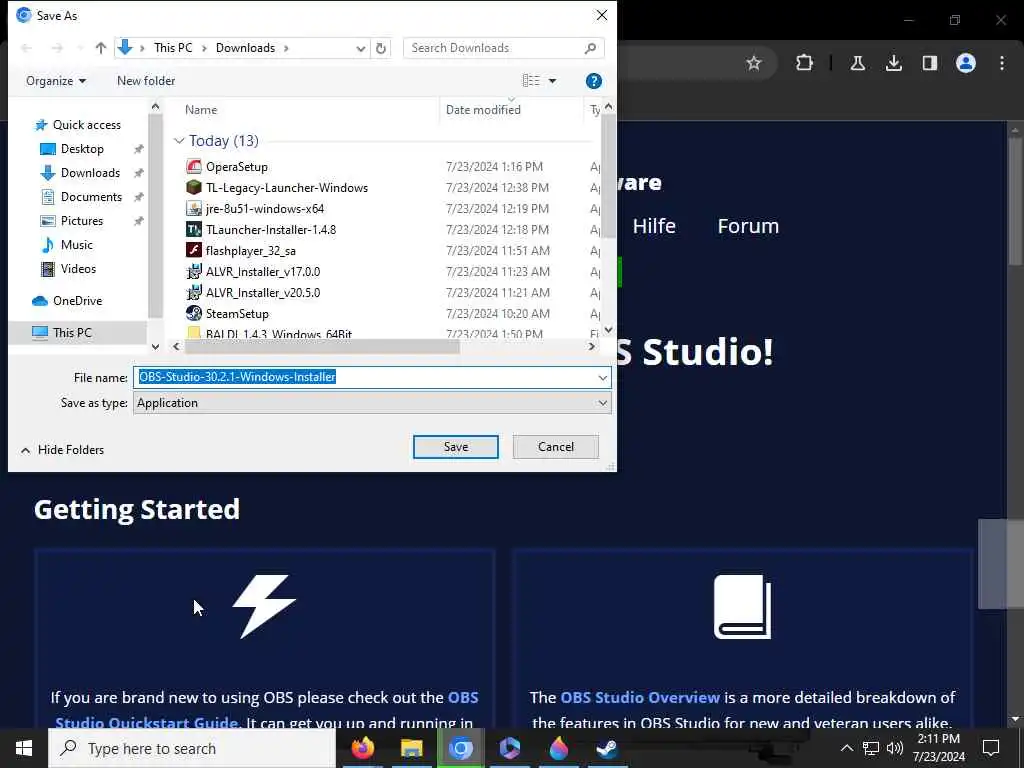Open the Save as type combo box

[372, 403]
